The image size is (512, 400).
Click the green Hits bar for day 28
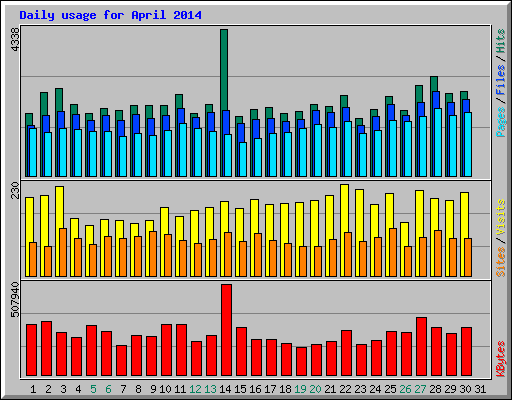434,84
